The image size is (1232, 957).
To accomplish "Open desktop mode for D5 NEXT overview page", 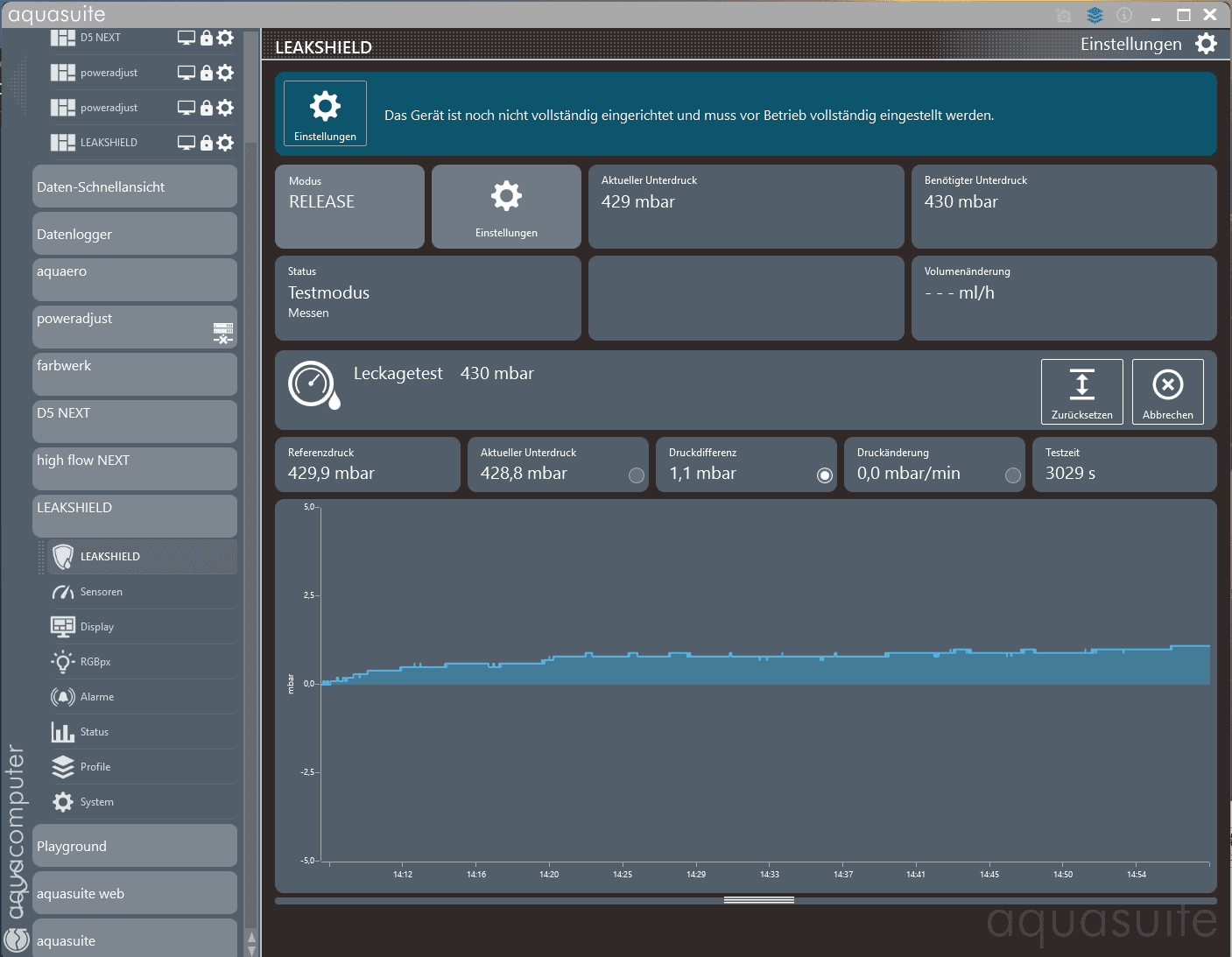I will point(186,38).
